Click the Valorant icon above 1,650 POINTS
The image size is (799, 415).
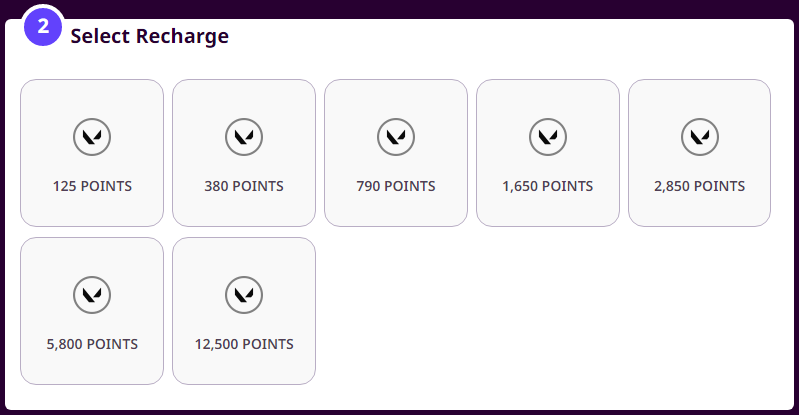point(548,136)
